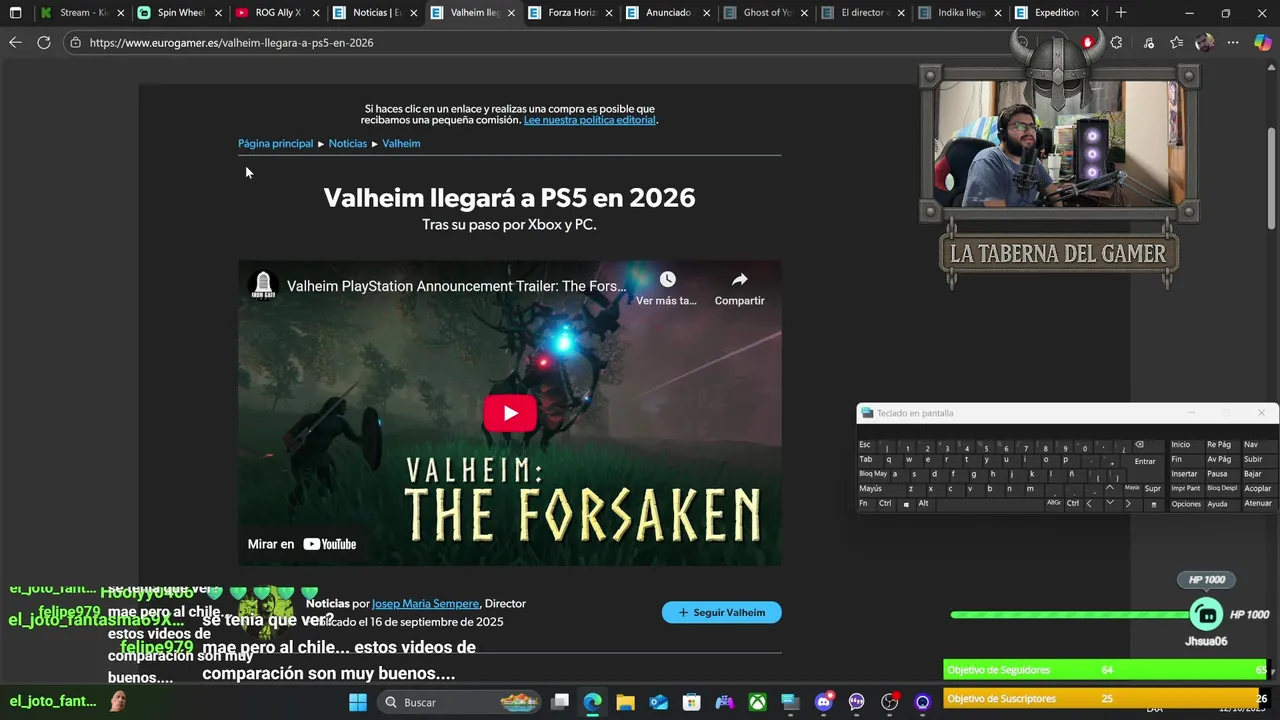The width and height of the screenshot is (1280, 720).
Task: Switch to the Ghost of Yotei tab
Action: [767, 13]
